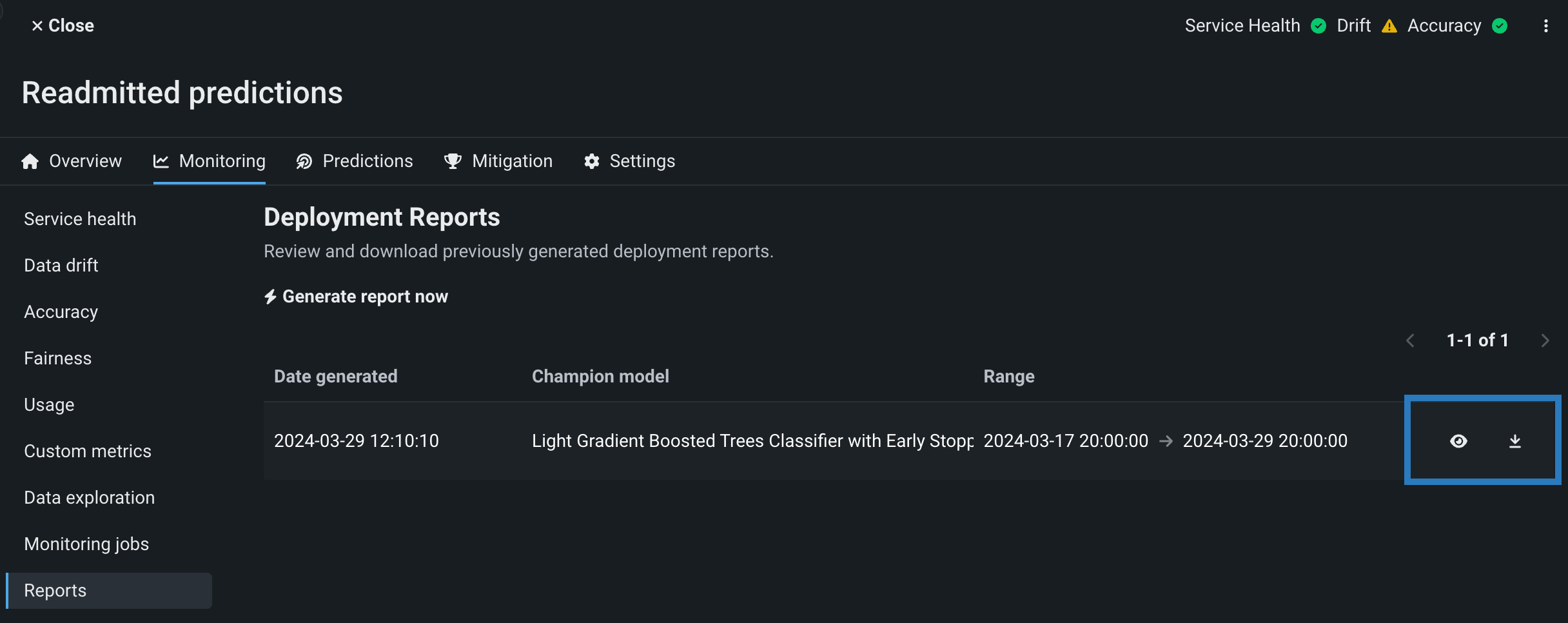Close the Readmitted predictions panel
The image size is (1568, 623).
point(63,26)
